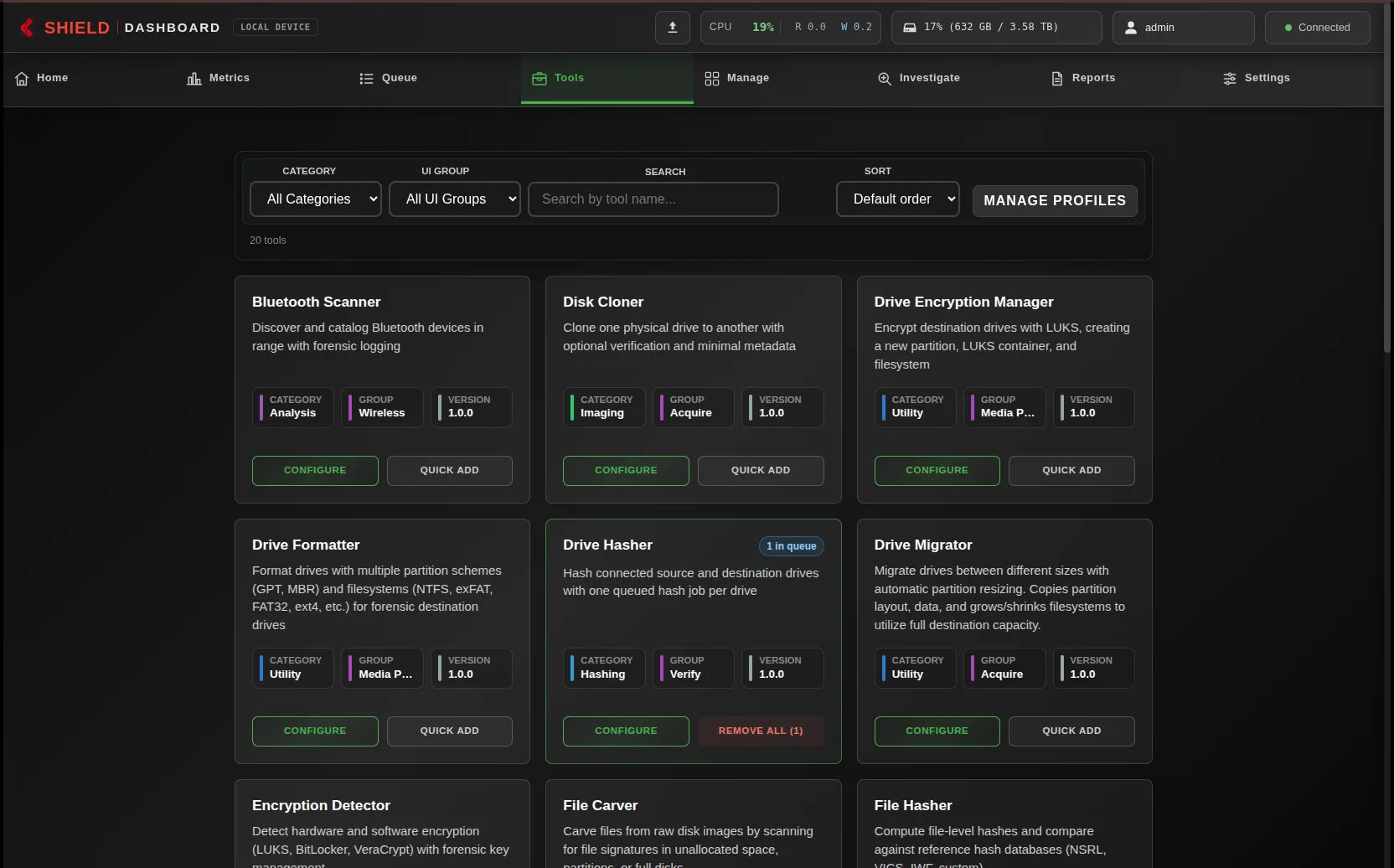The height and width of the screenshot is (868, 1394).
Task: Click the '1 in queue' badge
Action: [792, 546]
